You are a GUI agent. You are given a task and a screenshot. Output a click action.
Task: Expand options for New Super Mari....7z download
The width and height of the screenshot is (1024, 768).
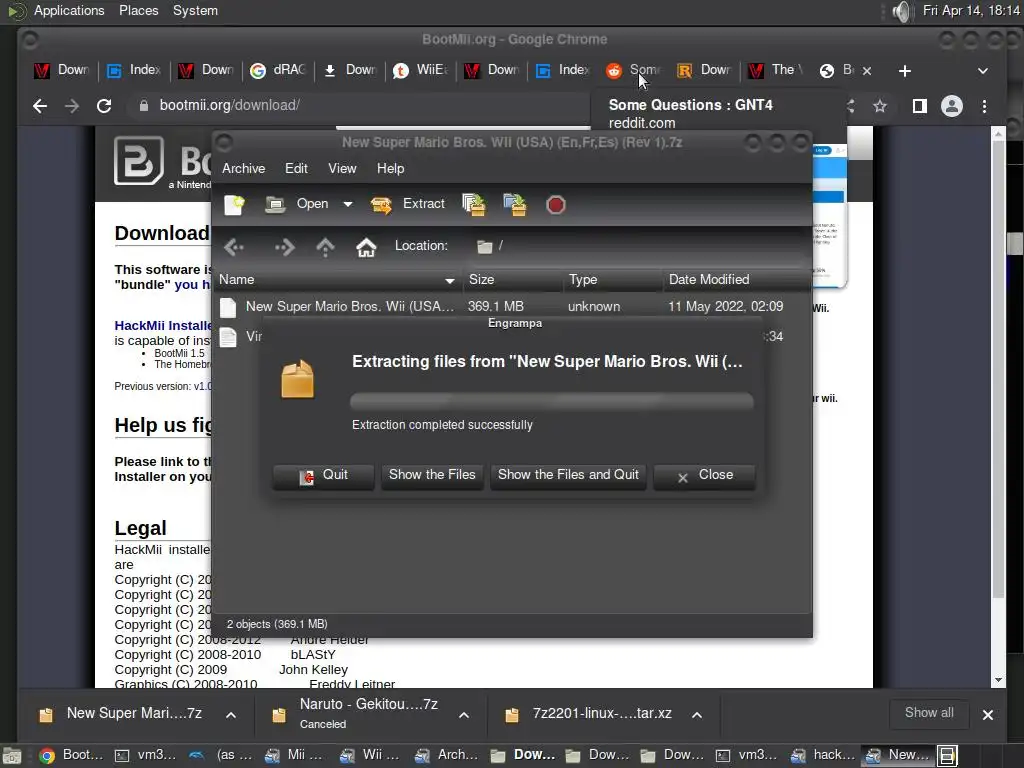(231, 715)
